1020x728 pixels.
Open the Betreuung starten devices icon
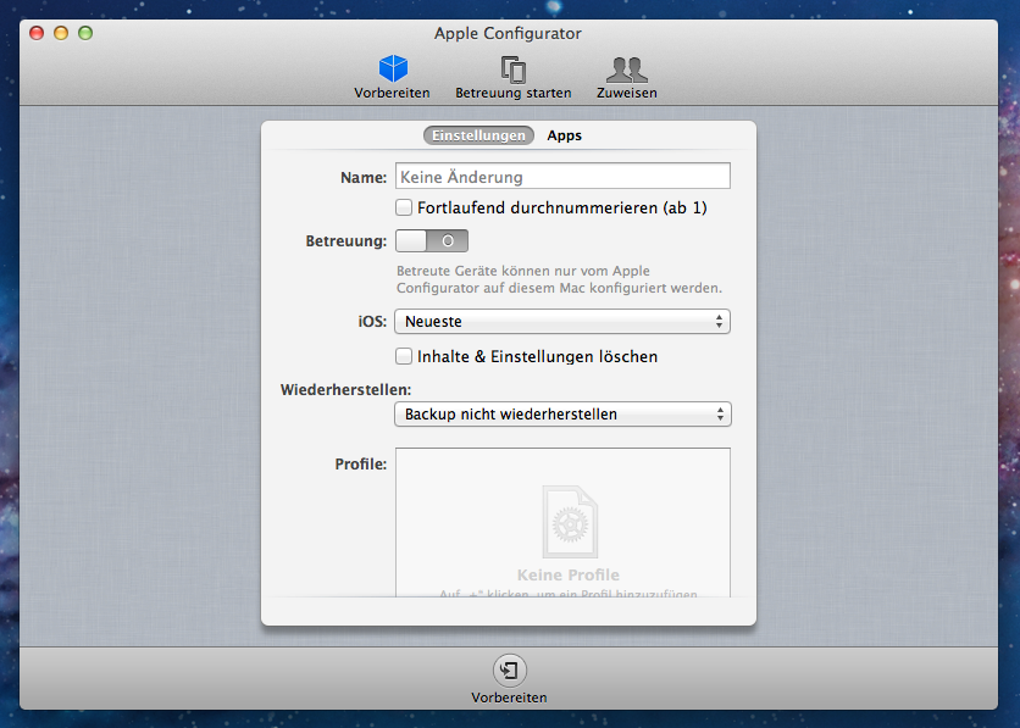point(513,70)
